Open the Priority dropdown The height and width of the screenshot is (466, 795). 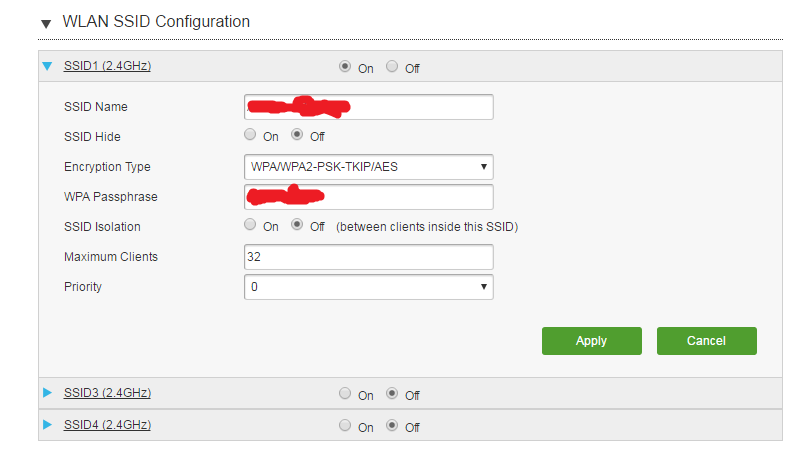click(x=369, y=287)
